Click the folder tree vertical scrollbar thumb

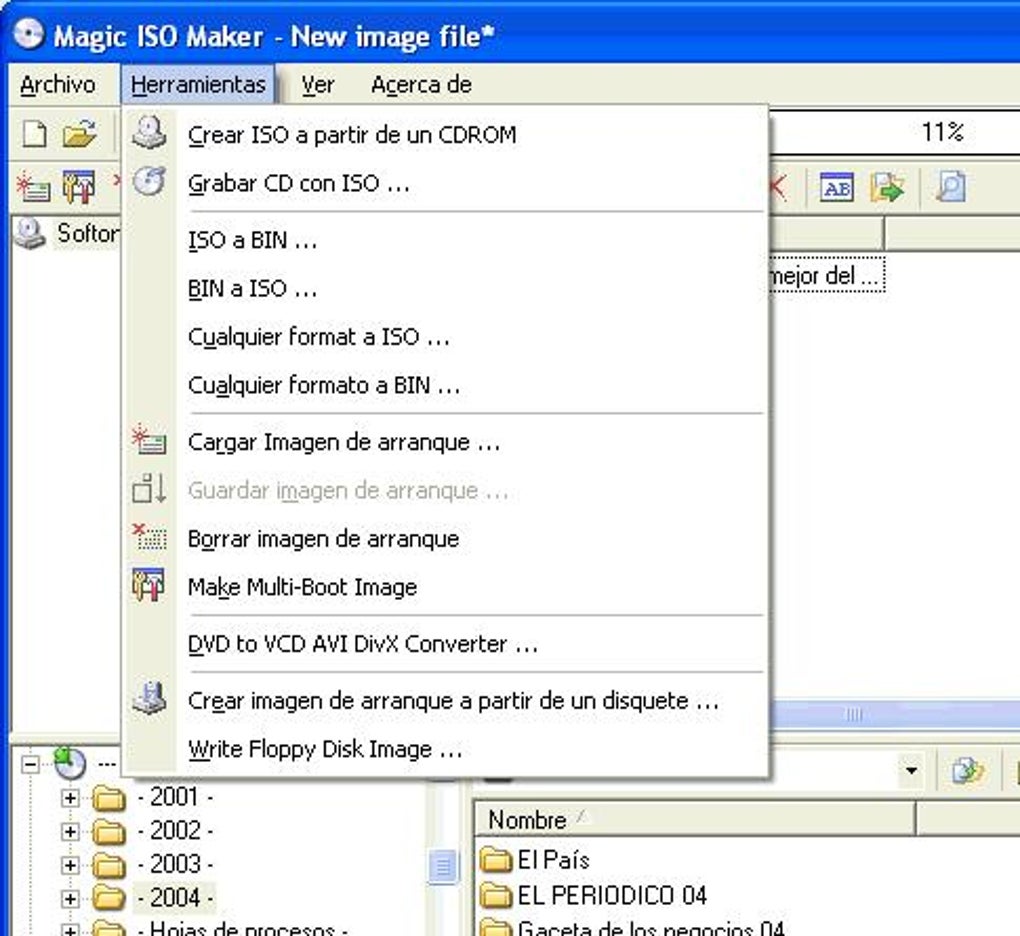(x=443, y=866)
